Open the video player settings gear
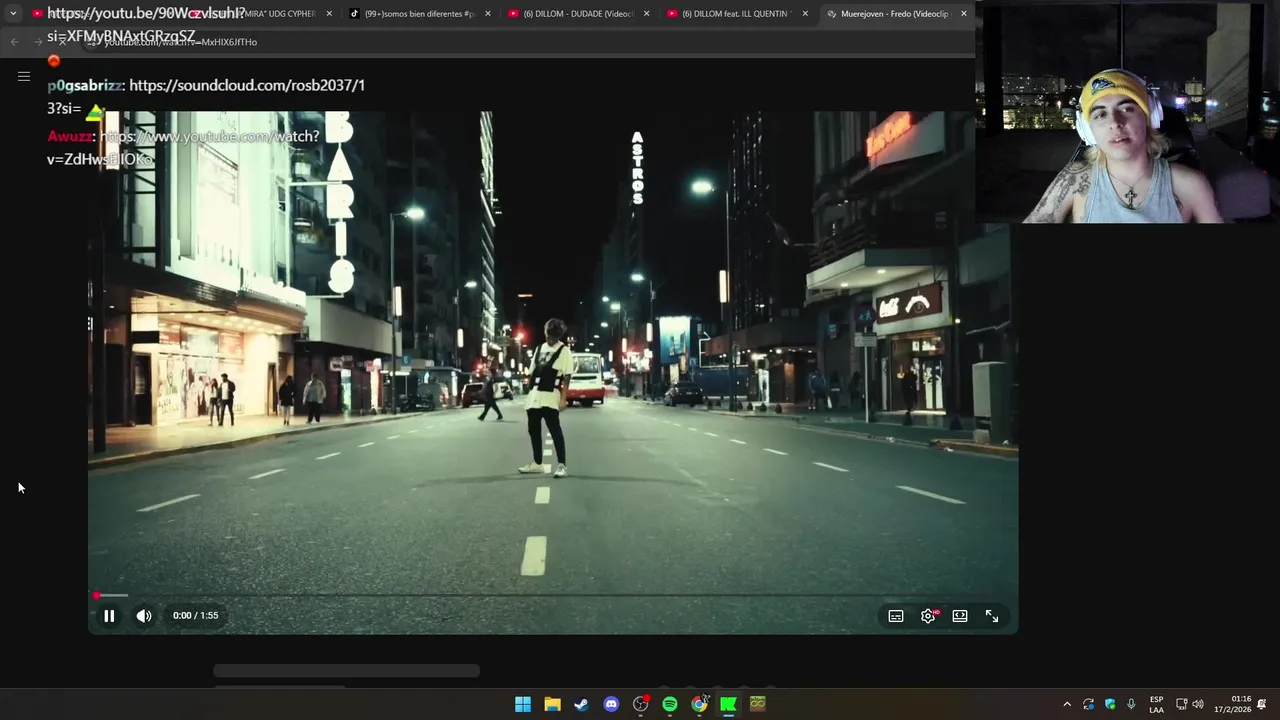Viewport: 1280px width, 720px height. (928, 616)
